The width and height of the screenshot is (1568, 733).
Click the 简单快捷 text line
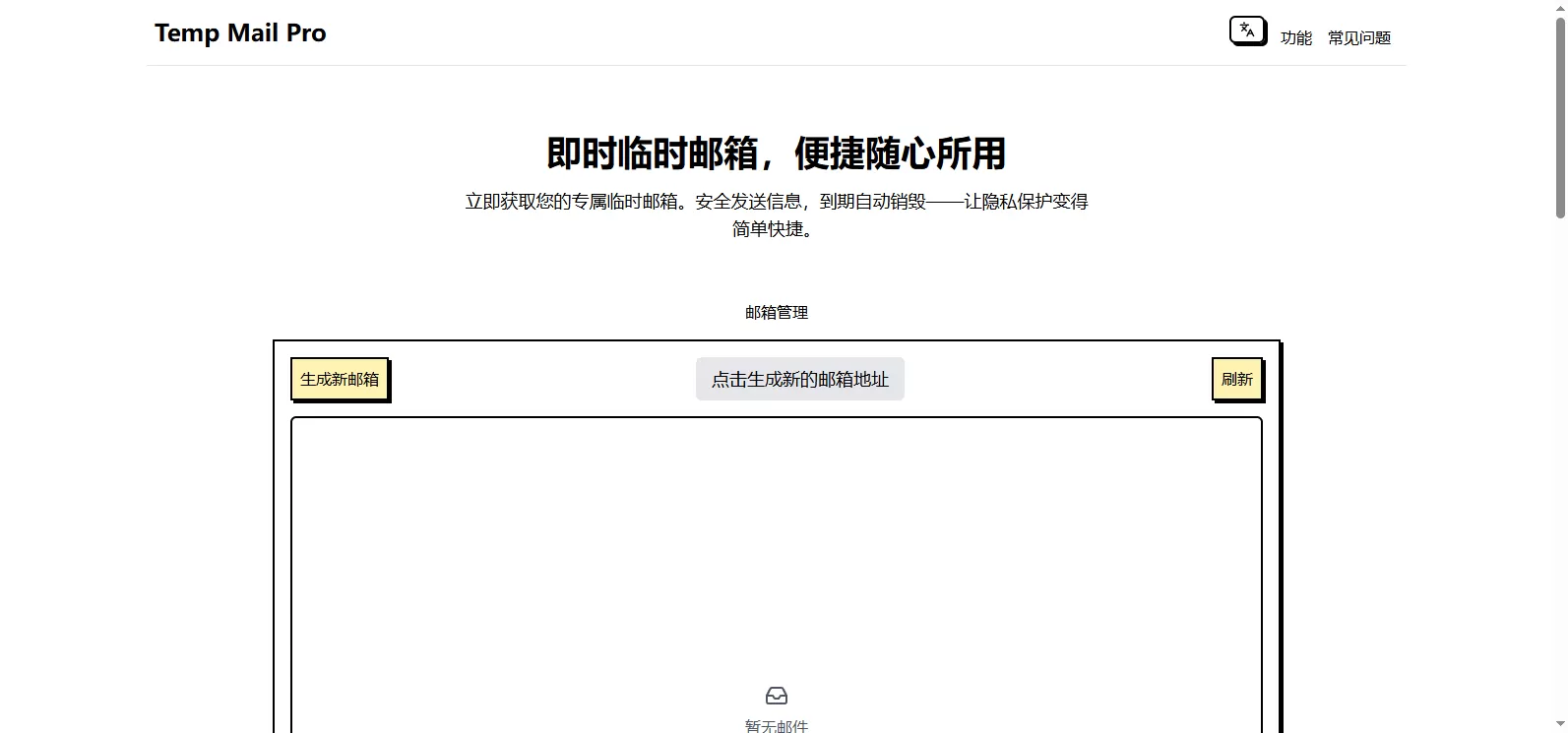772,229
